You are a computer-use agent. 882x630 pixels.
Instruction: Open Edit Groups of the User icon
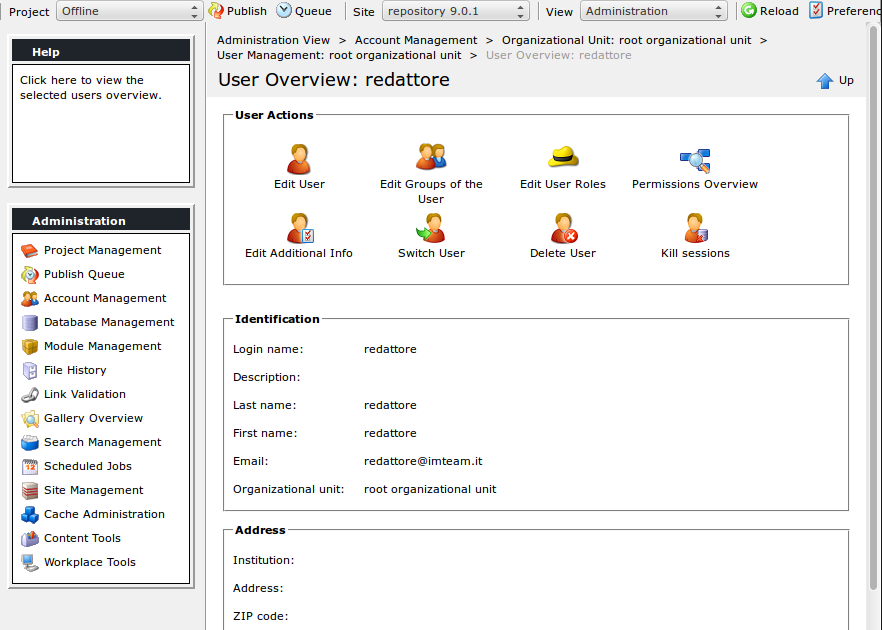(431, 157)
